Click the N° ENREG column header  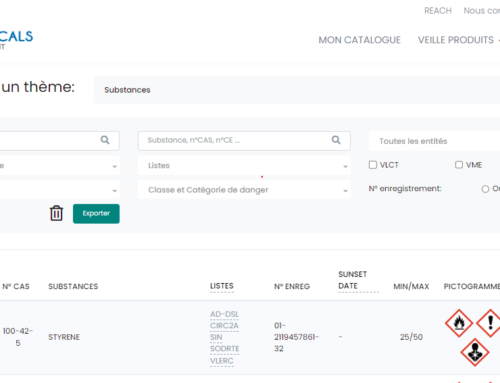pos(292,286)
